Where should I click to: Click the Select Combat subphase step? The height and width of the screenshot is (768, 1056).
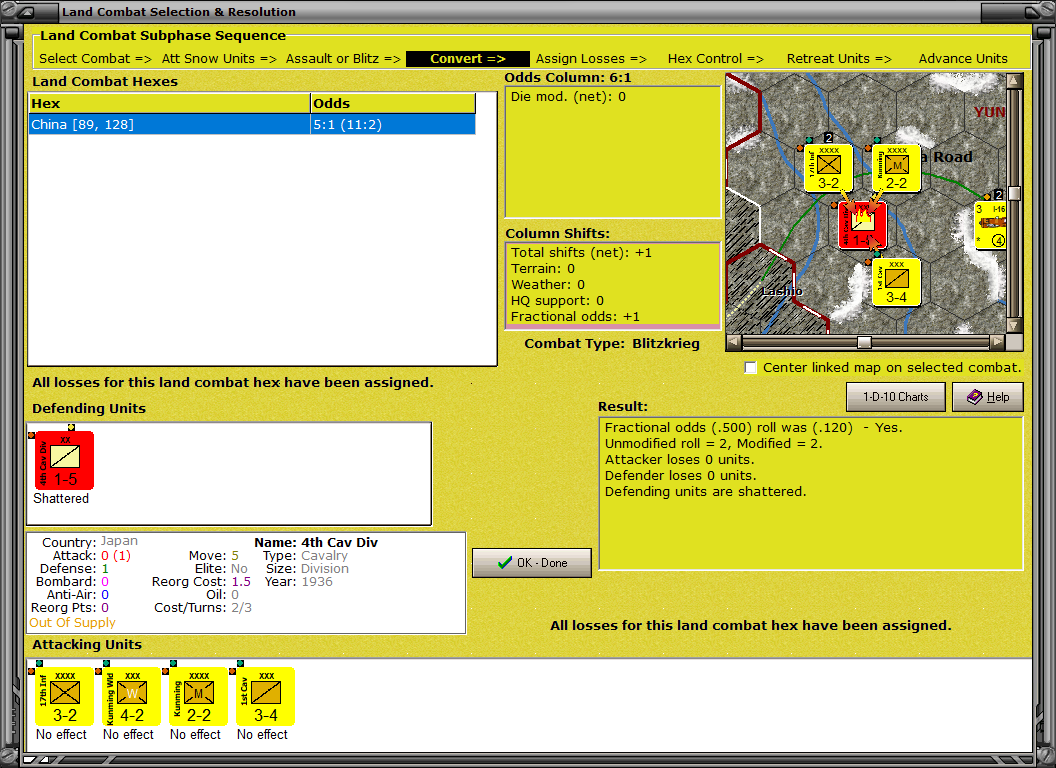tap(95, 59)
